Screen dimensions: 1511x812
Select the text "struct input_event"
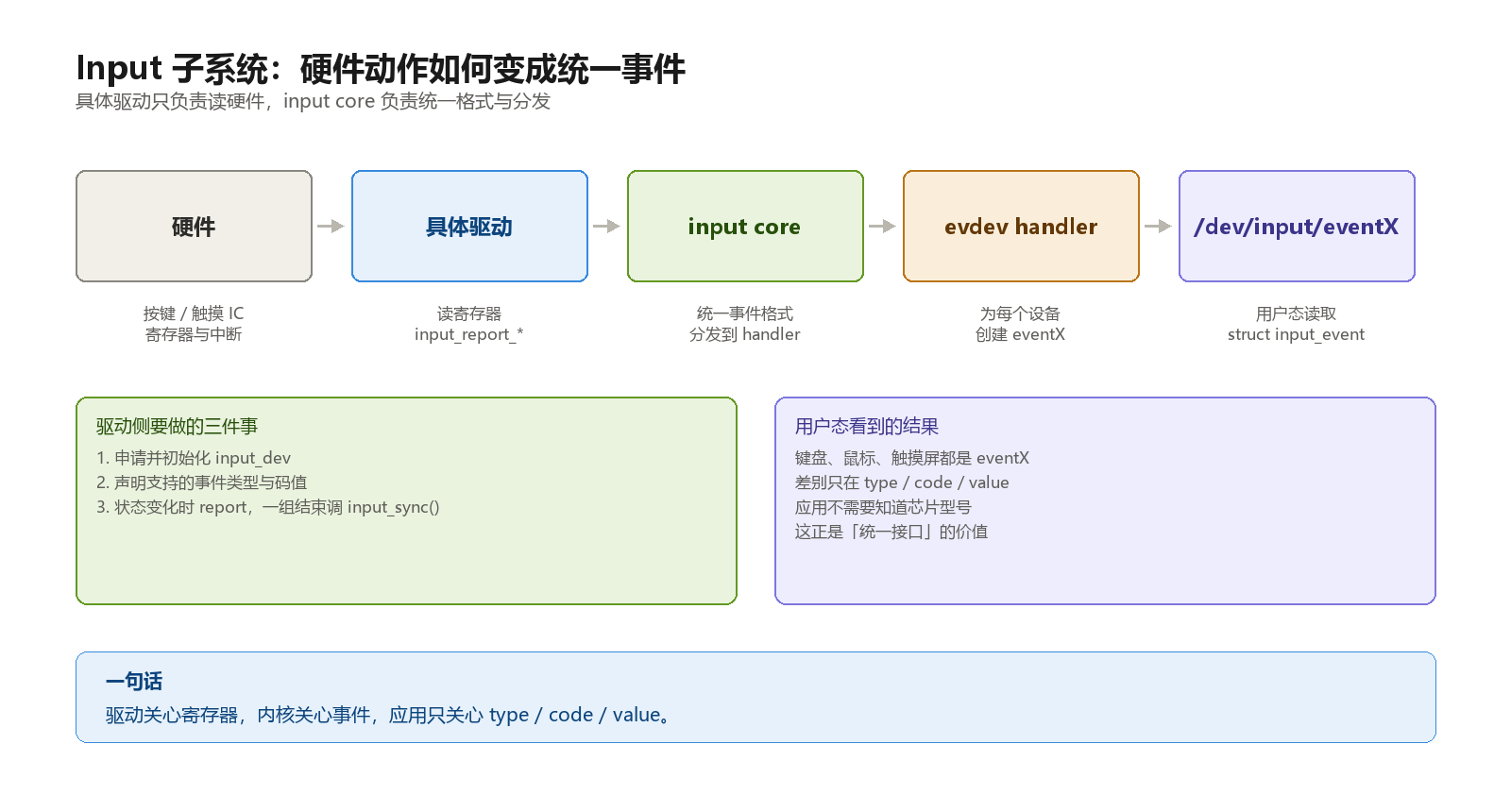pos(1297,334)
